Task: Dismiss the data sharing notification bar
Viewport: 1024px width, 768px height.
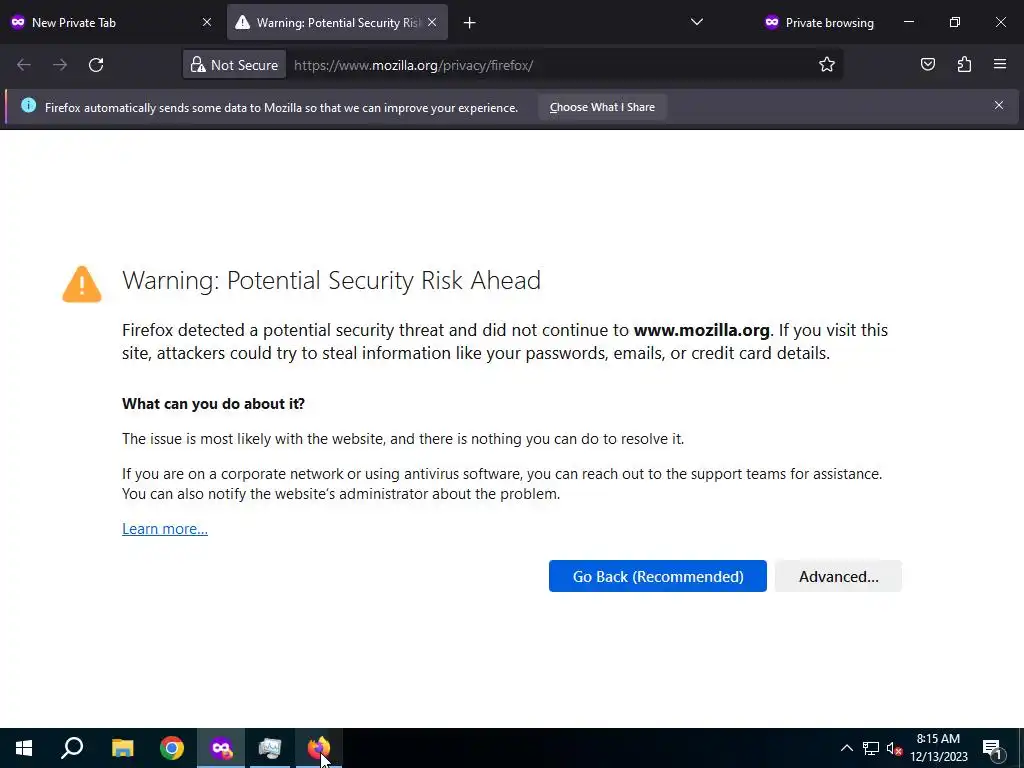Action: (999, 105)
